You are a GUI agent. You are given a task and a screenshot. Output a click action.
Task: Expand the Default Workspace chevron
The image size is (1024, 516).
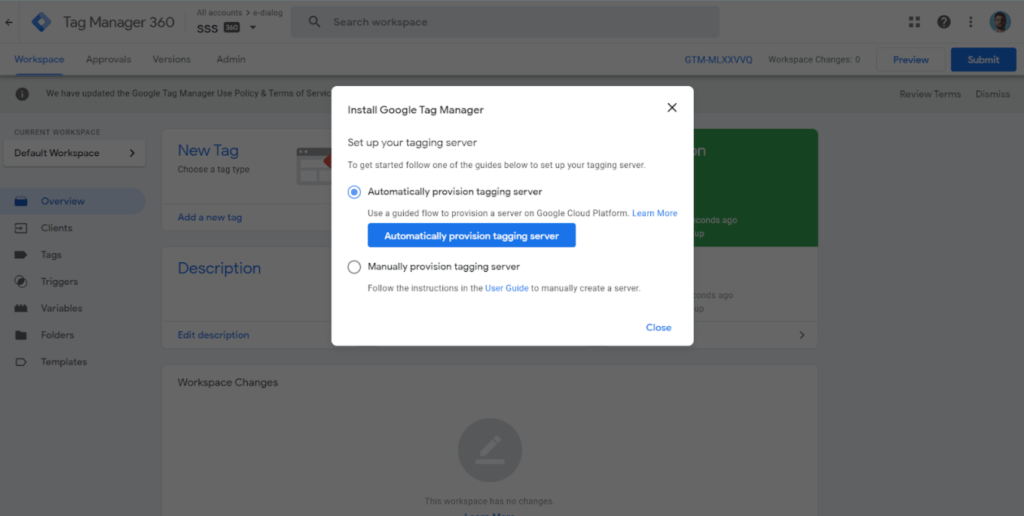(x=132, y=153)
